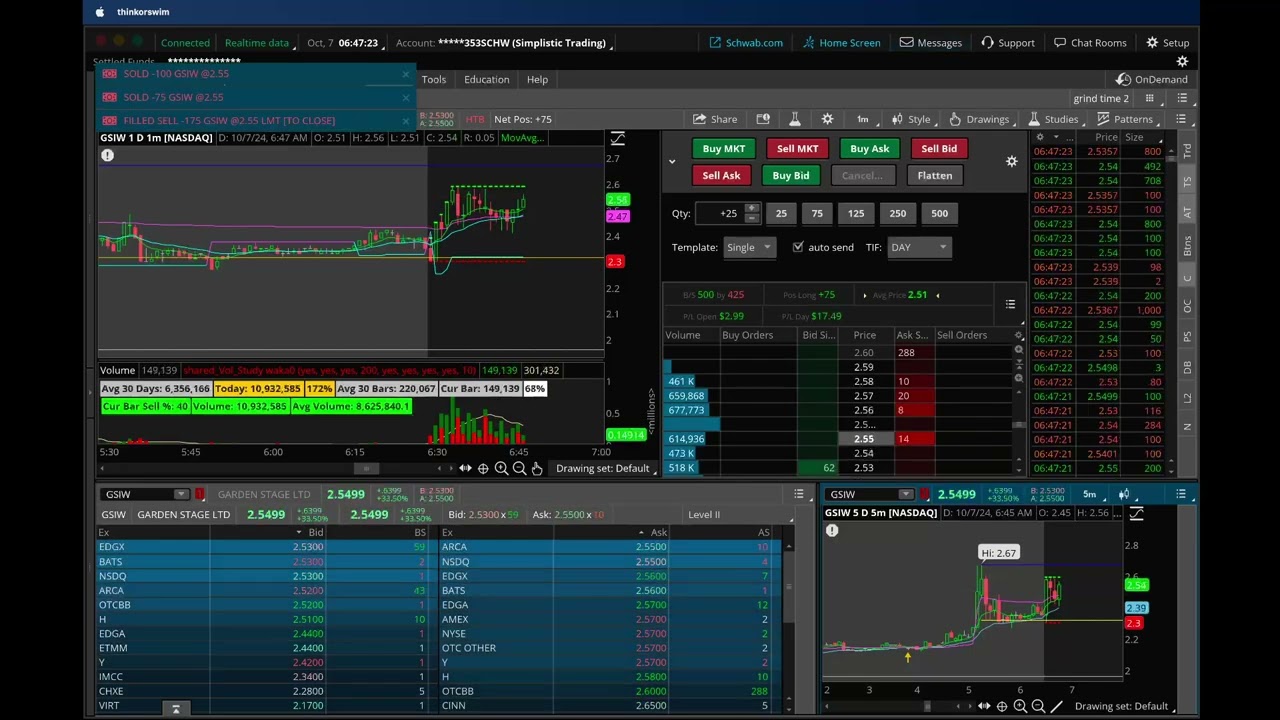Open the Apple menu
Viewport: 1280px width, 720px height.
point(99,12)
